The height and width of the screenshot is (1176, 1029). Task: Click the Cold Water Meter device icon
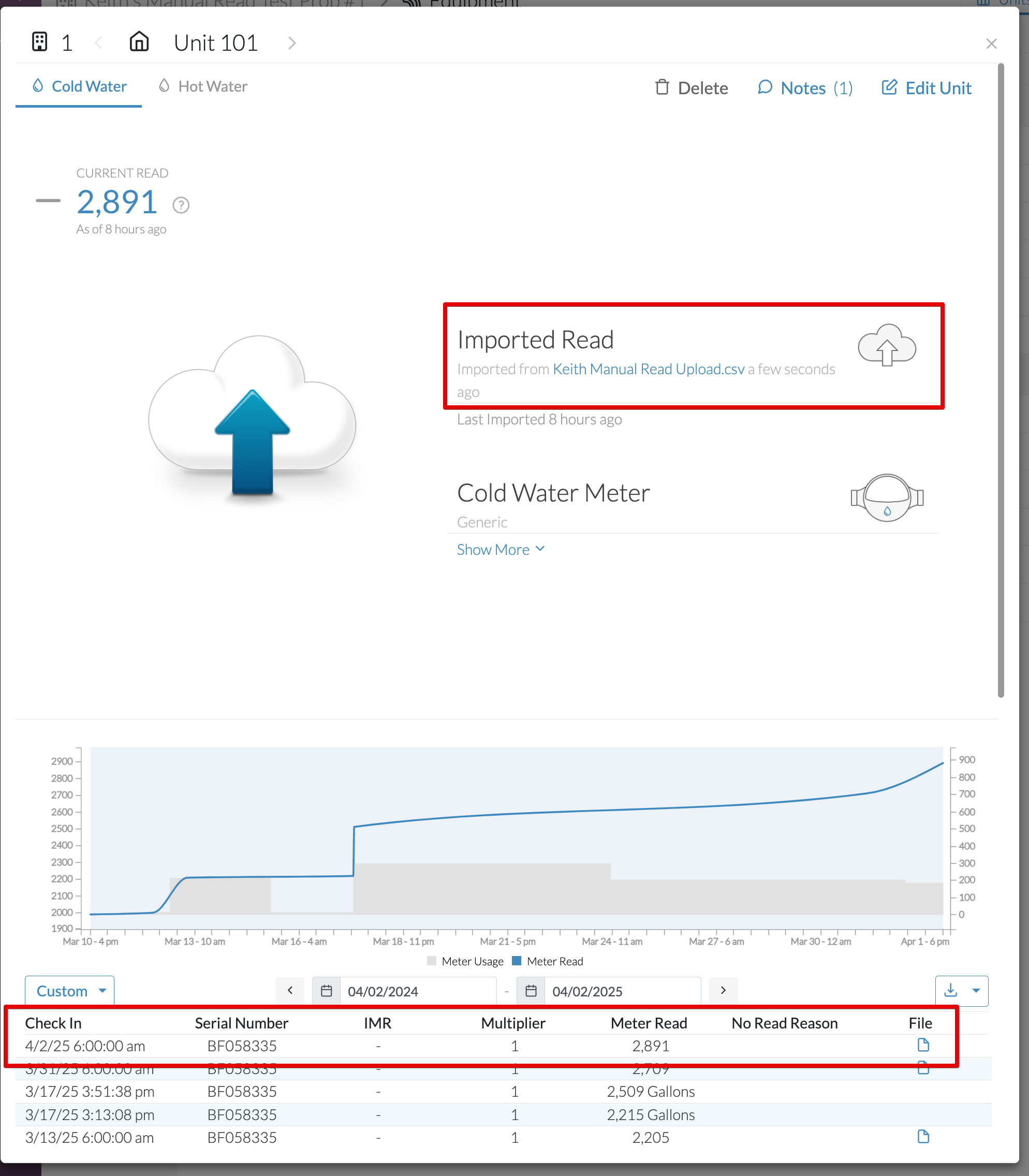(x=887, y=497)
